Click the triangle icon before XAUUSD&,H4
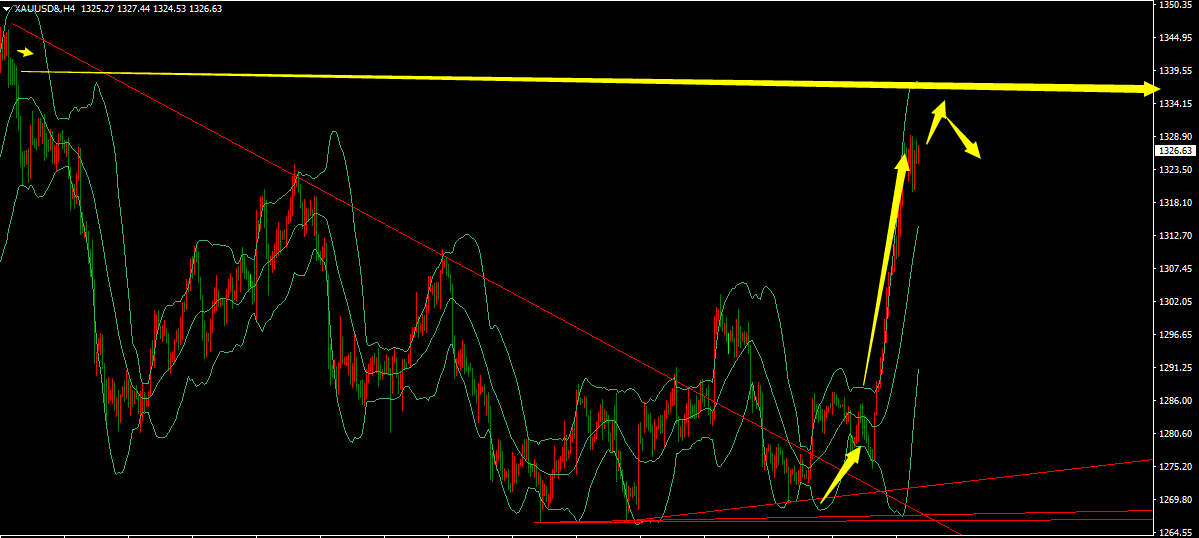 point(6,8)
